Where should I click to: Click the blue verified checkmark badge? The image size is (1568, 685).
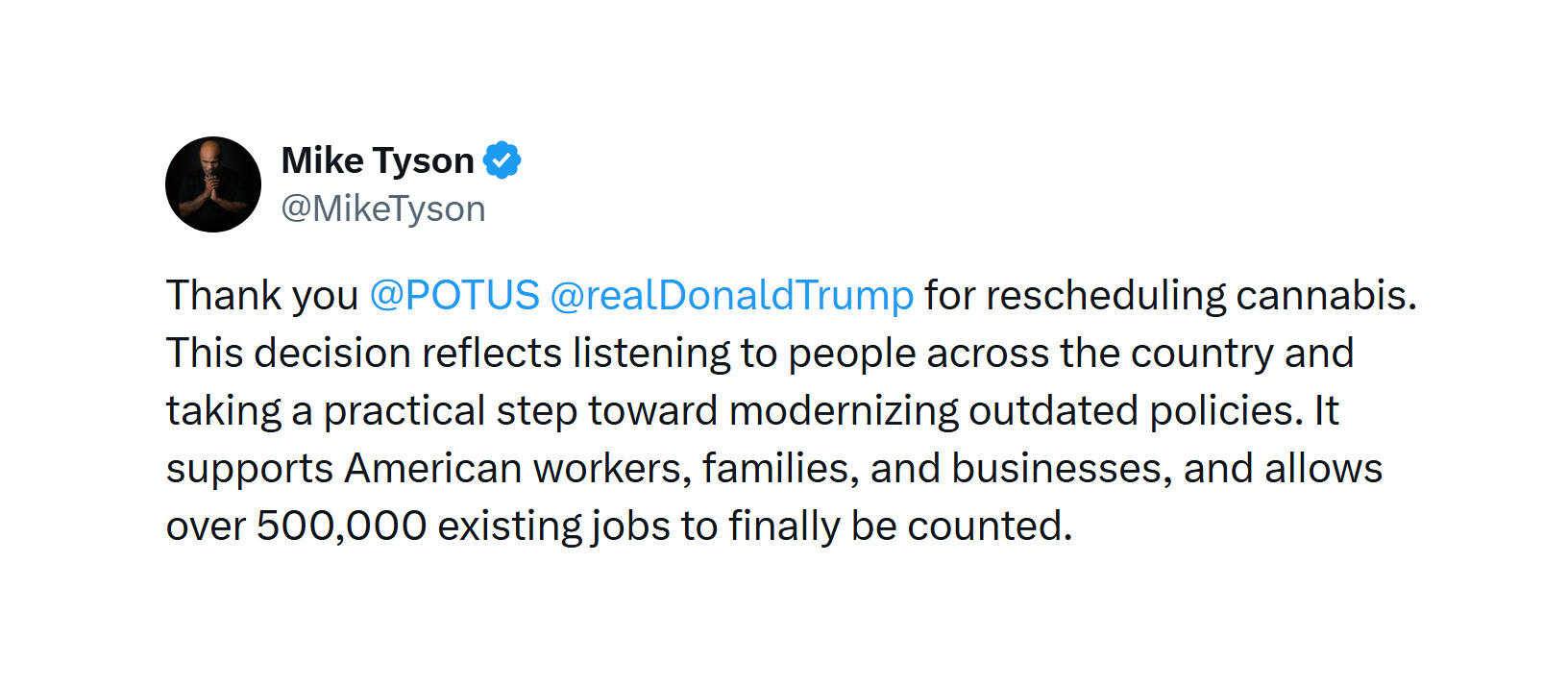tap(502, 160)
